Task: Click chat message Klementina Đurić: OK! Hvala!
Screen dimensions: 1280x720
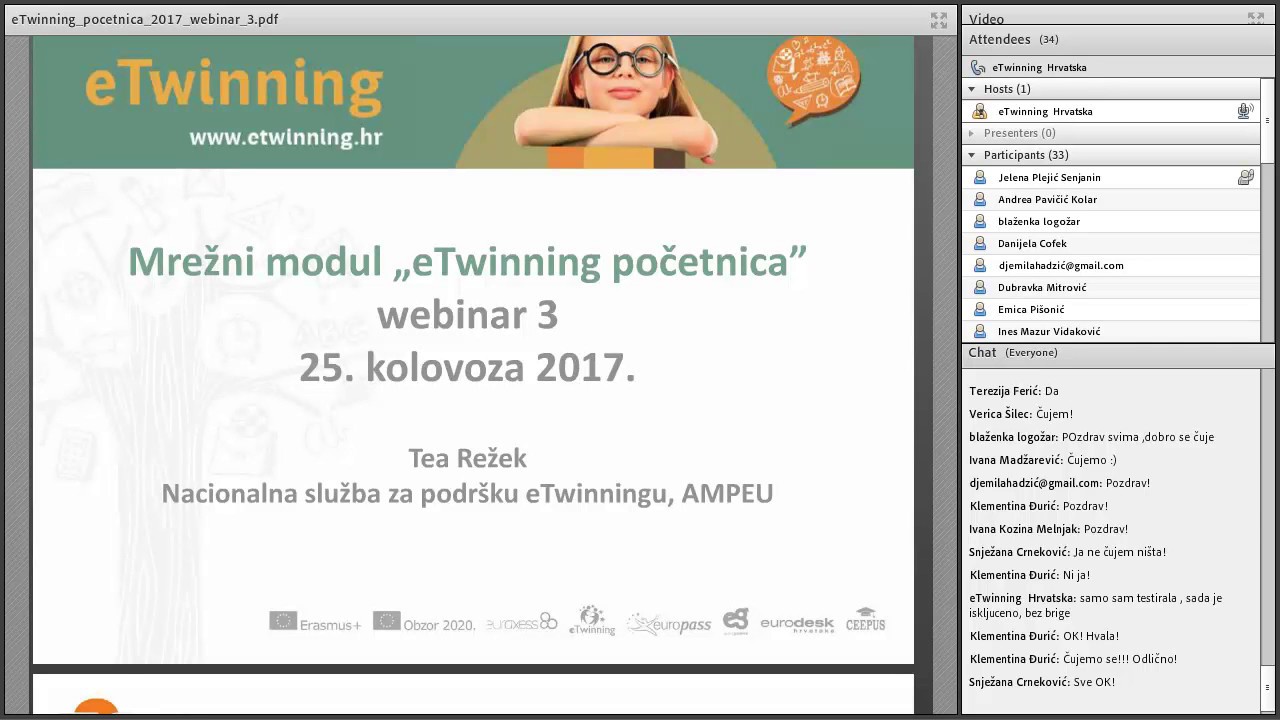Action: pos(1044,636)
